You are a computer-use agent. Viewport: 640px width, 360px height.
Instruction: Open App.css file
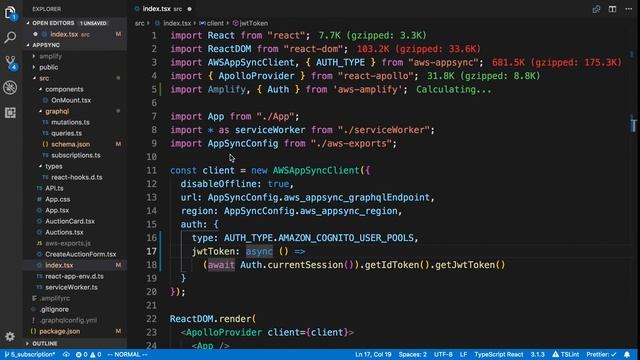pos(75,199)
